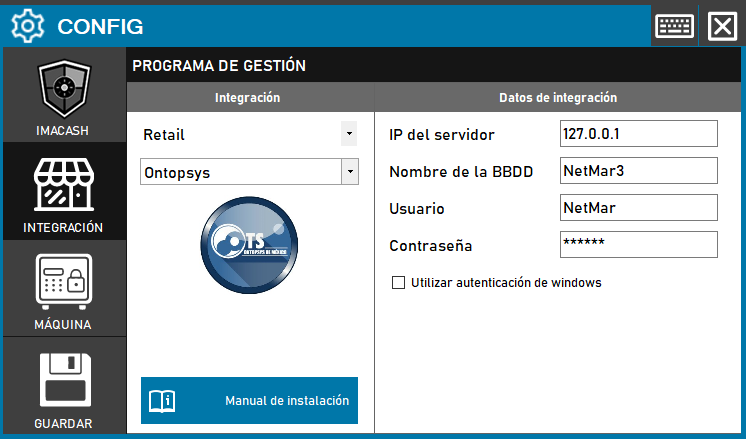Open the on-screen keyboard icon
This screenshot has height=440, width=746.
(674, 26)
